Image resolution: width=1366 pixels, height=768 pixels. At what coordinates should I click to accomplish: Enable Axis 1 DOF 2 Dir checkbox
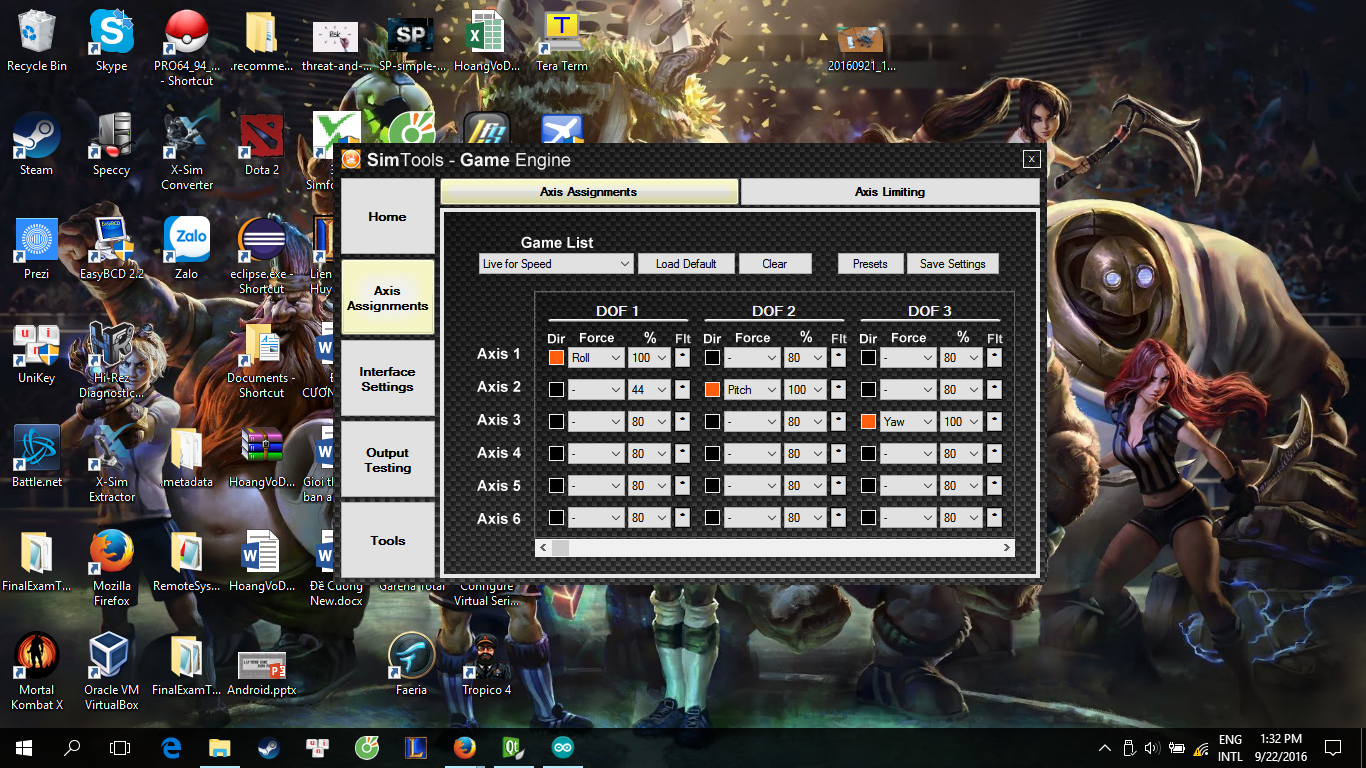click(712, 357)
